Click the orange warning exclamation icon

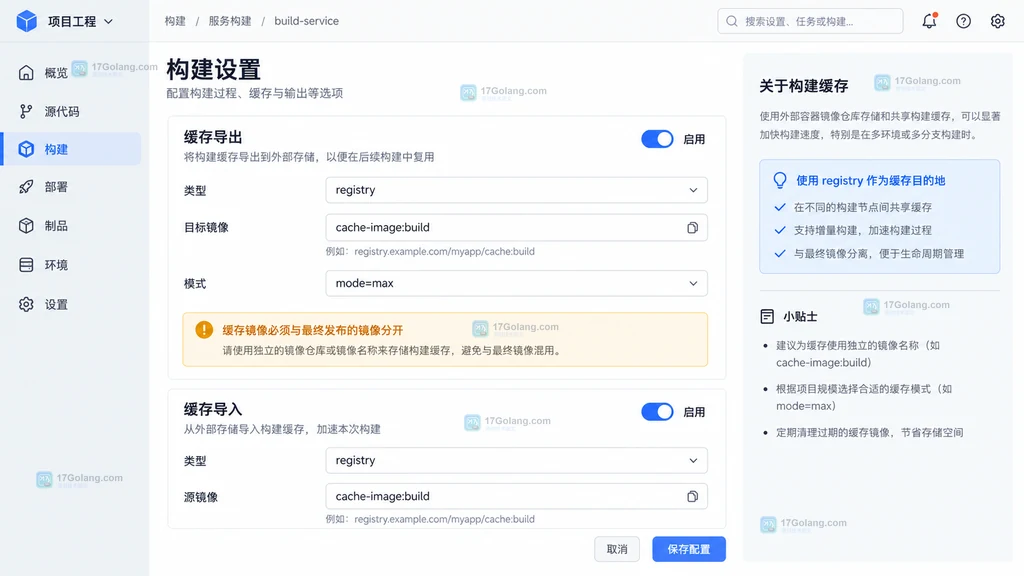tap(204, 330)
